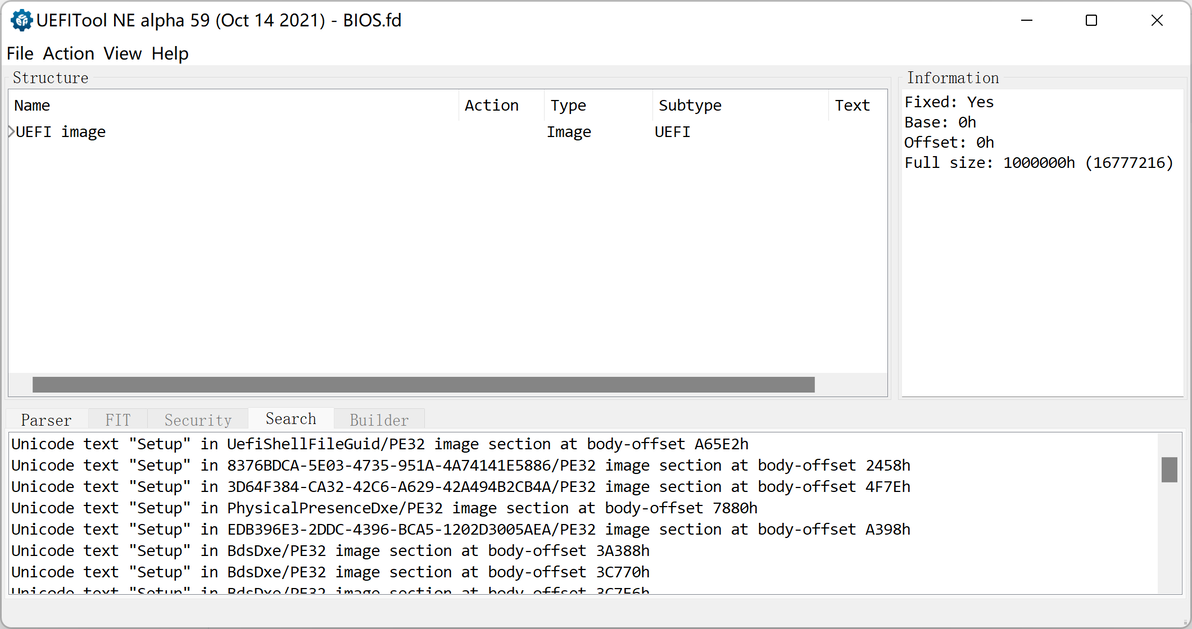Expand the UEFI image tree node
The image size is (1192, 629).
tap(11, 132)
